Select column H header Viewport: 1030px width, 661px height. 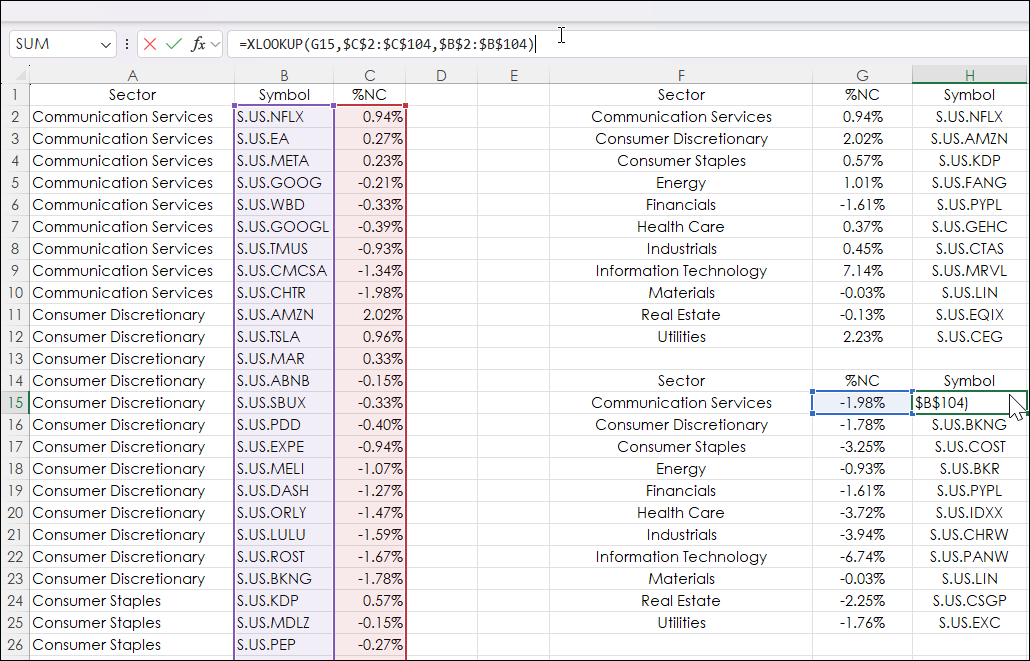[x=969, y=75]
